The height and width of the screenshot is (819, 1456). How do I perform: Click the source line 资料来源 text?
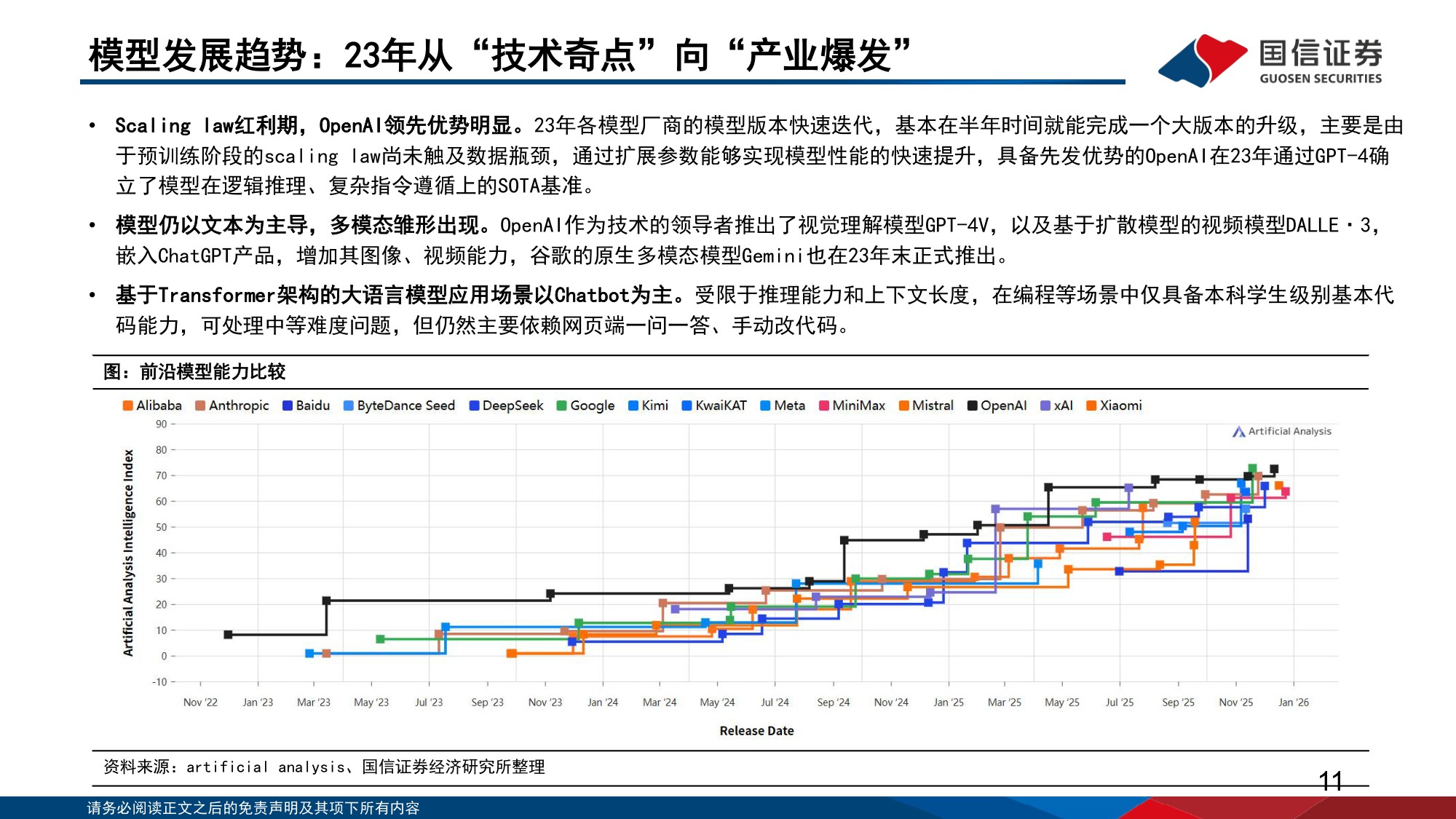[324, 767]
